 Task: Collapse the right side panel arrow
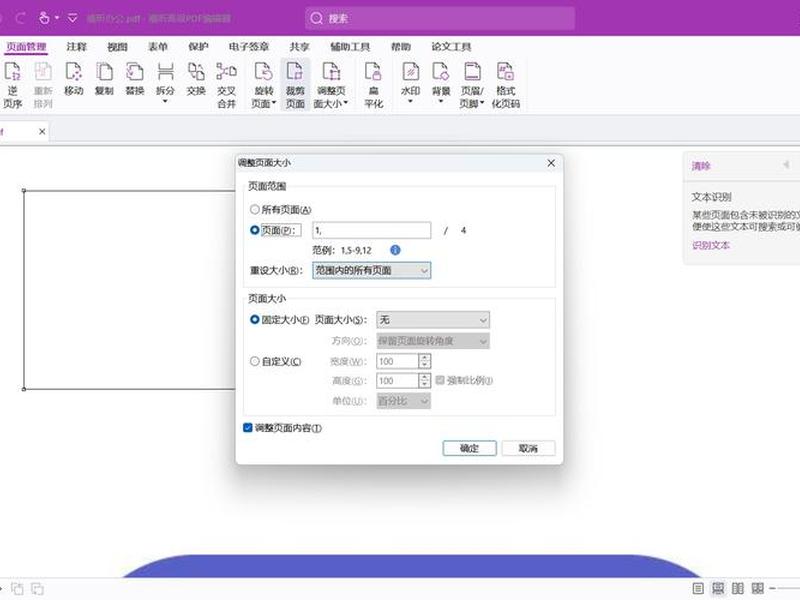click(x=786, y=165)
